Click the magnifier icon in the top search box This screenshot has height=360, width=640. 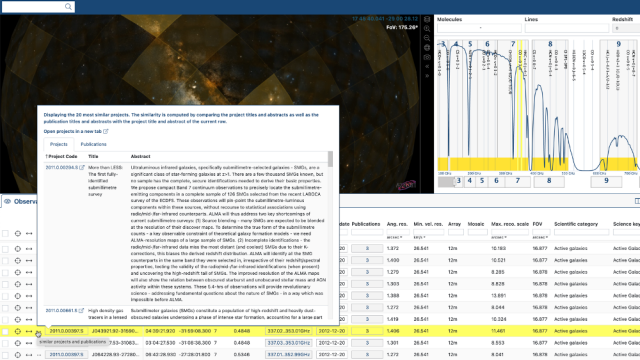point(68,7)
